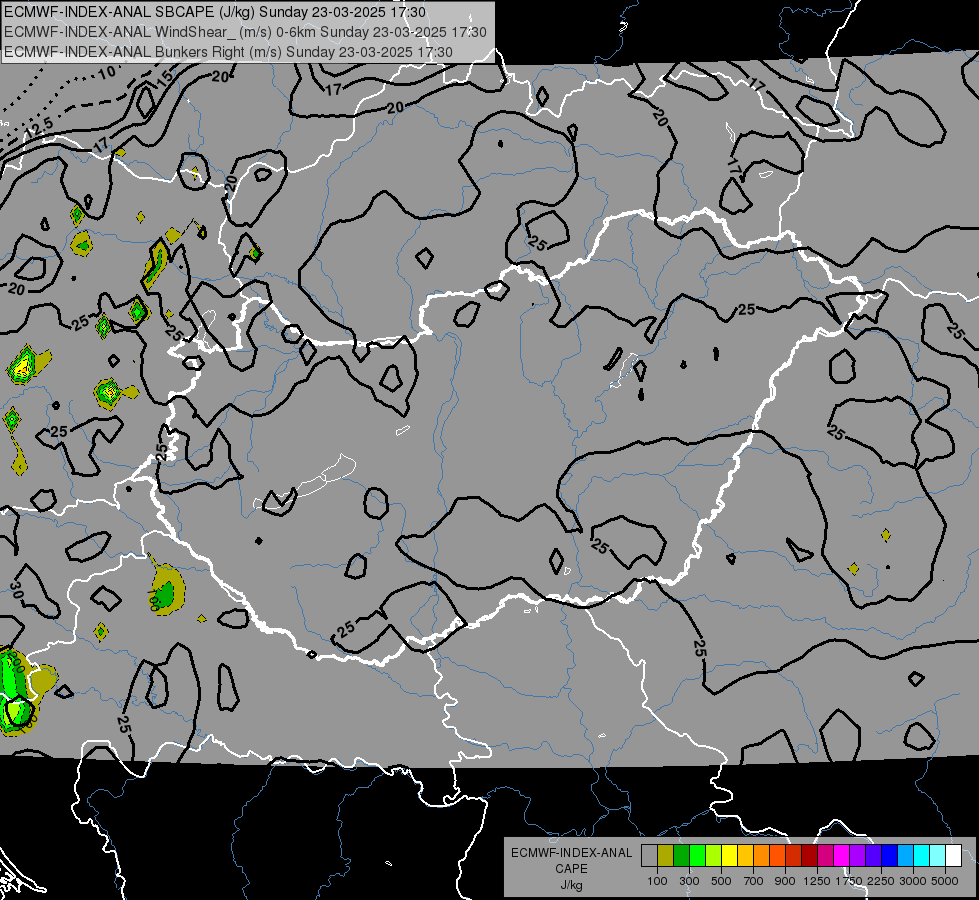This screenshot has width=979, height=900.
Task: Select the pale cyan legend swatch
Action: [938, 856]
